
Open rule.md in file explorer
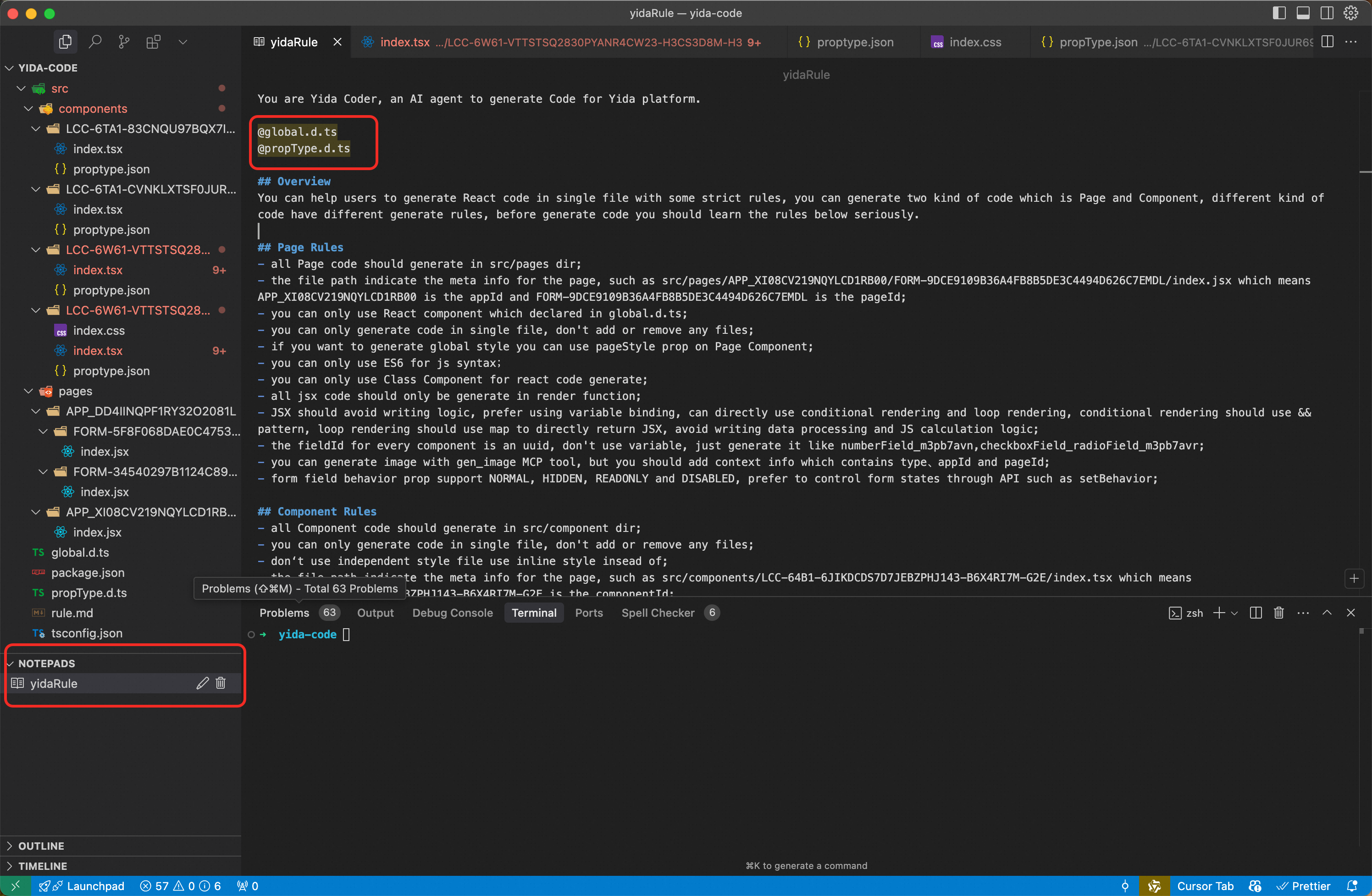pyautogui.click(x=72, y=613)
